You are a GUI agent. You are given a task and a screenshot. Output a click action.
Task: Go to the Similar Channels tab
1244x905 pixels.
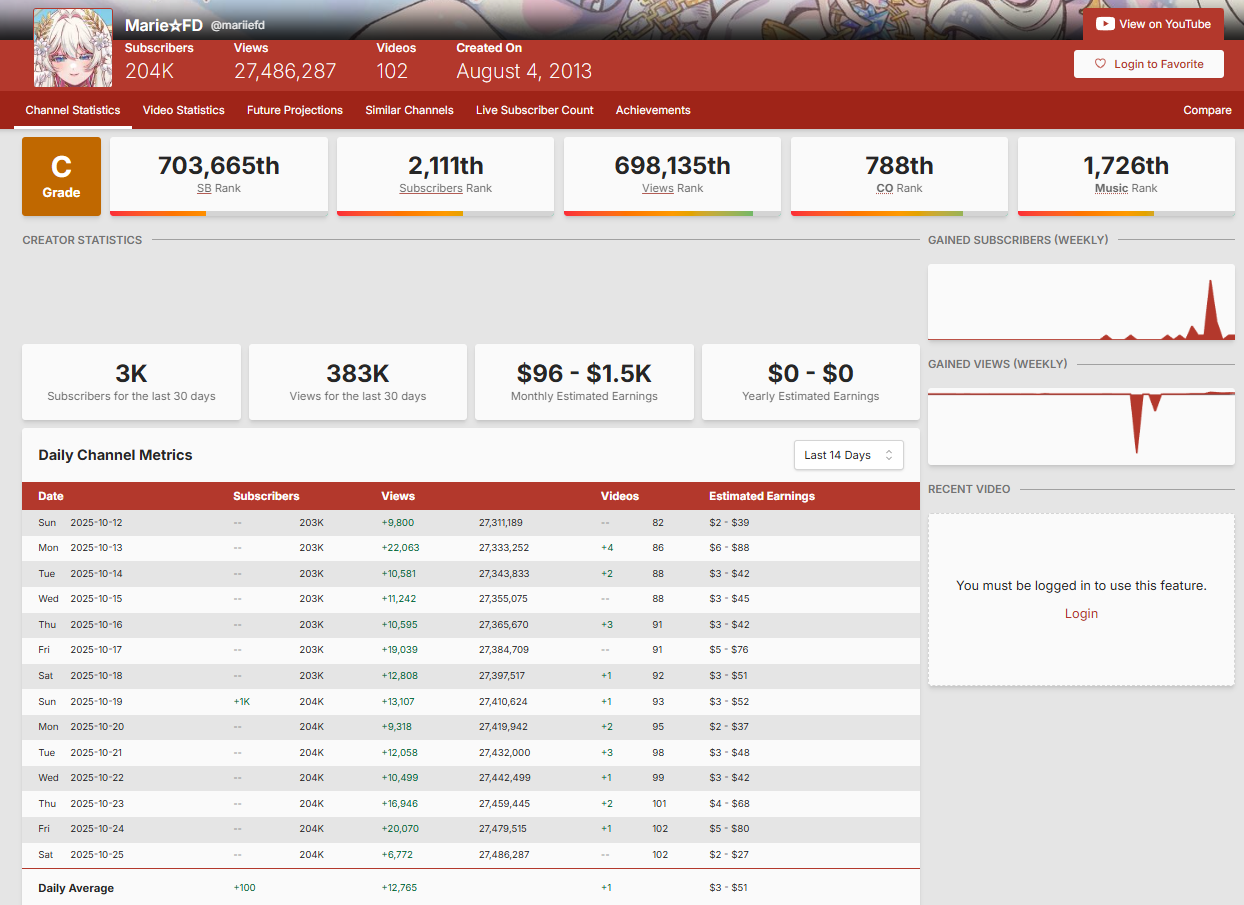tap(409, 110)
